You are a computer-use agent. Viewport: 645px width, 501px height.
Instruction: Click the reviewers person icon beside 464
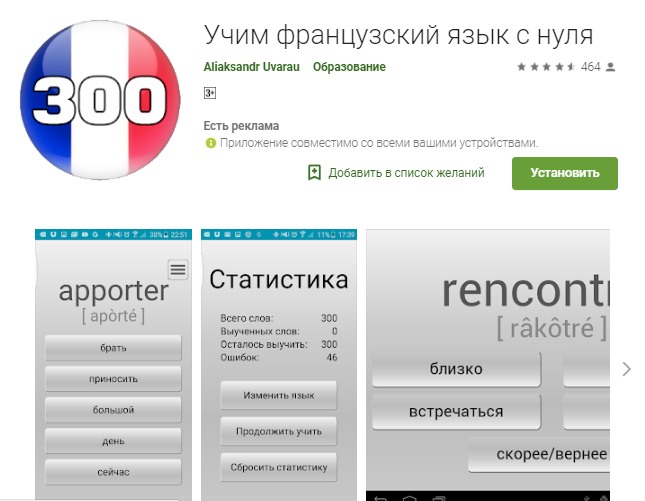pos(611,67)
